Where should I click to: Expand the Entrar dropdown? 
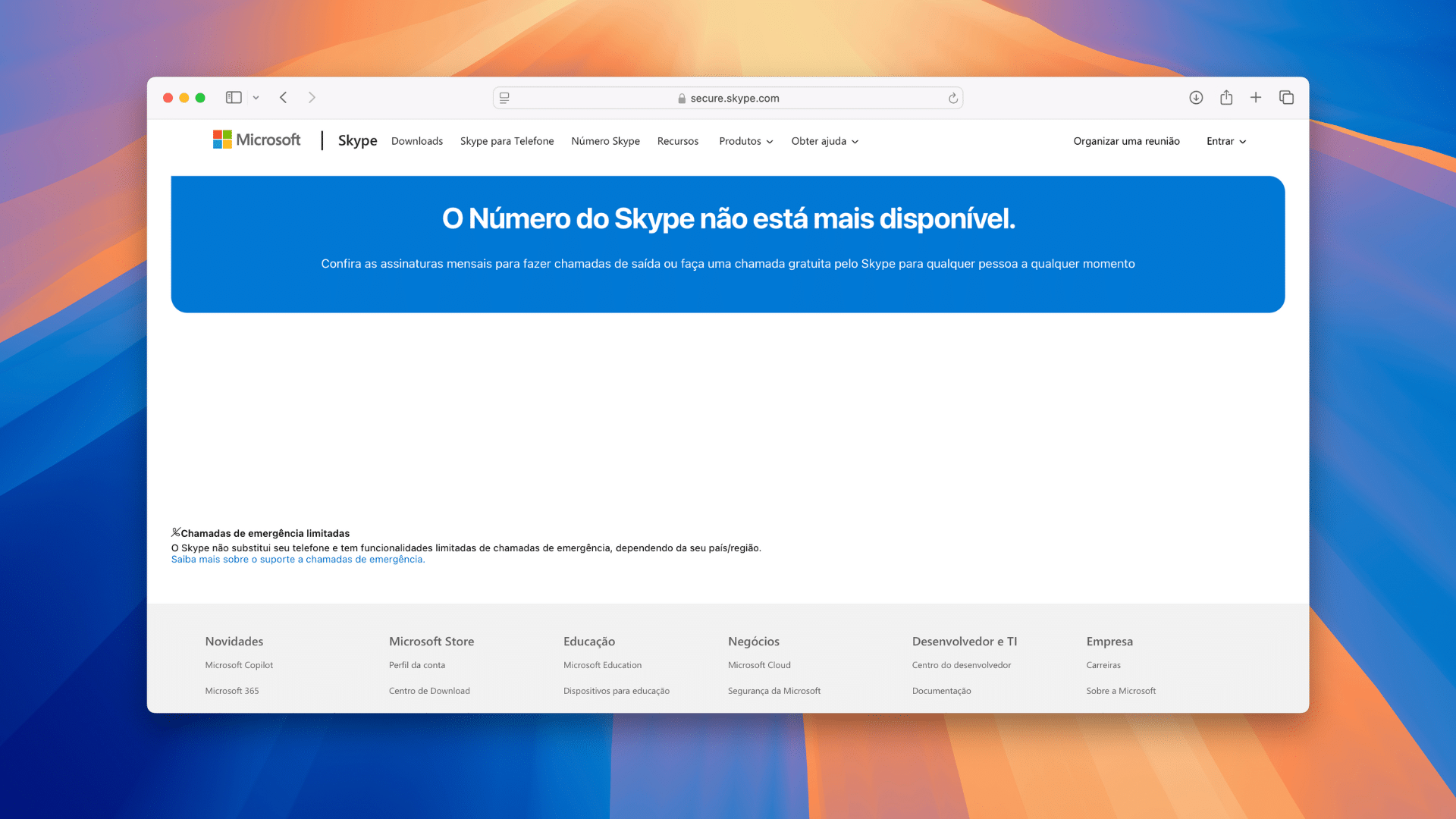coord(1226,141)
